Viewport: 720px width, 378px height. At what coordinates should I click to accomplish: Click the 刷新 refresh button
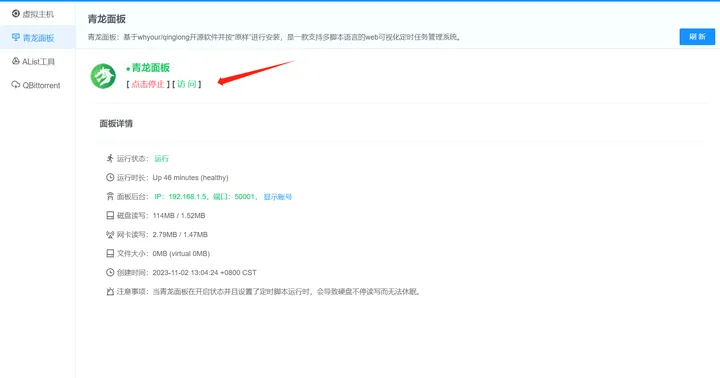(697, 37)
